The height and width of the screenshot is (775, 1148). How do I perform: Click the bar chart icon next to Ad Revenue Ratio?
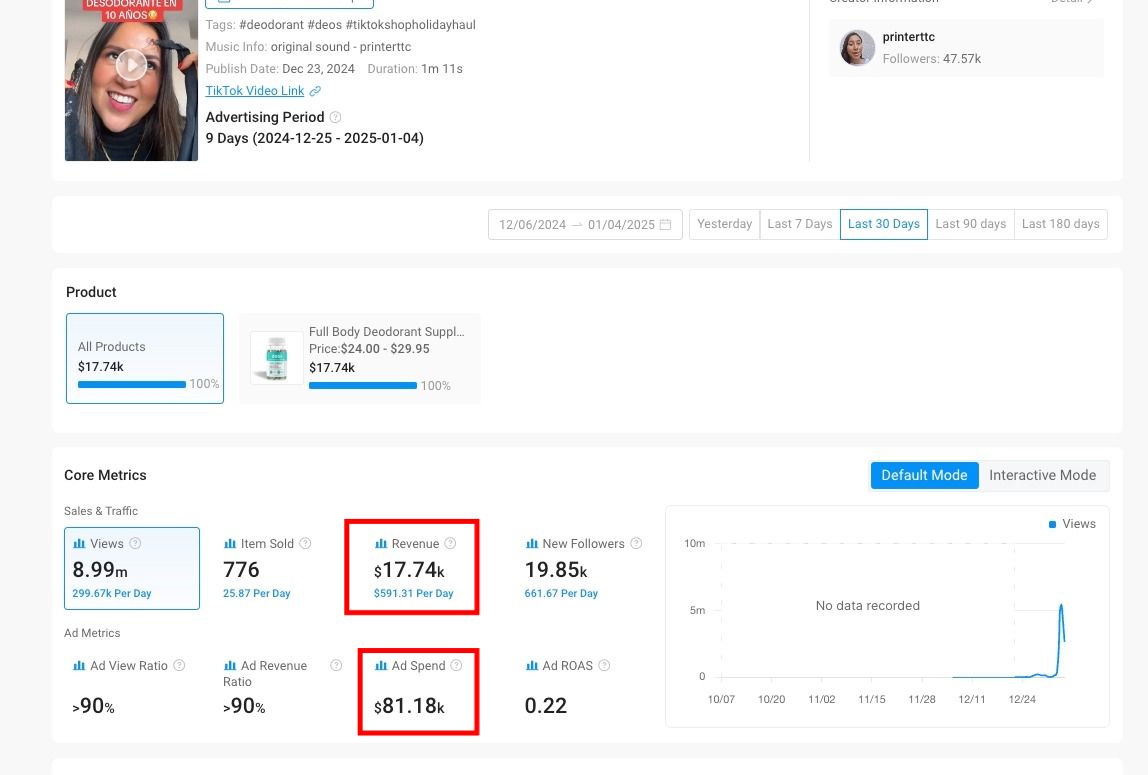pyautogui.click(x=230, y=665)
